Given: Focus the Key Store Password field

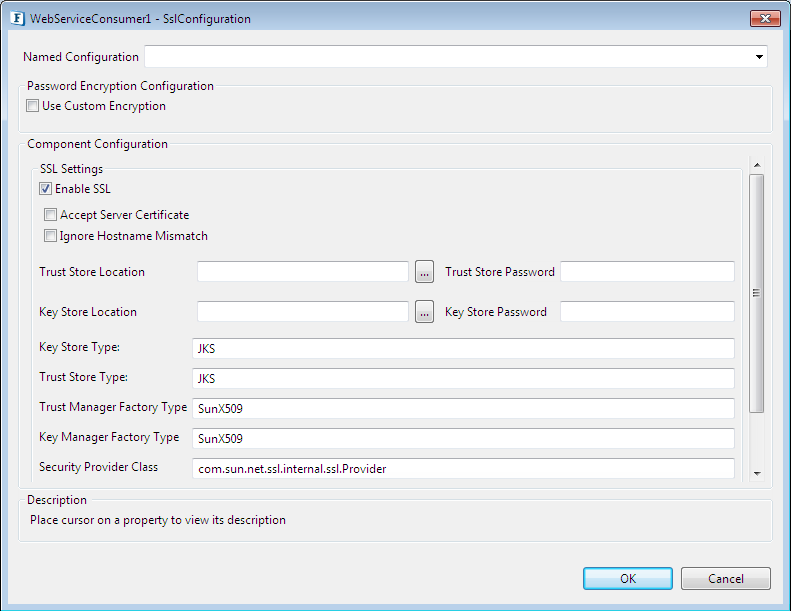Looking at the screenshot, I should (647, 311).
